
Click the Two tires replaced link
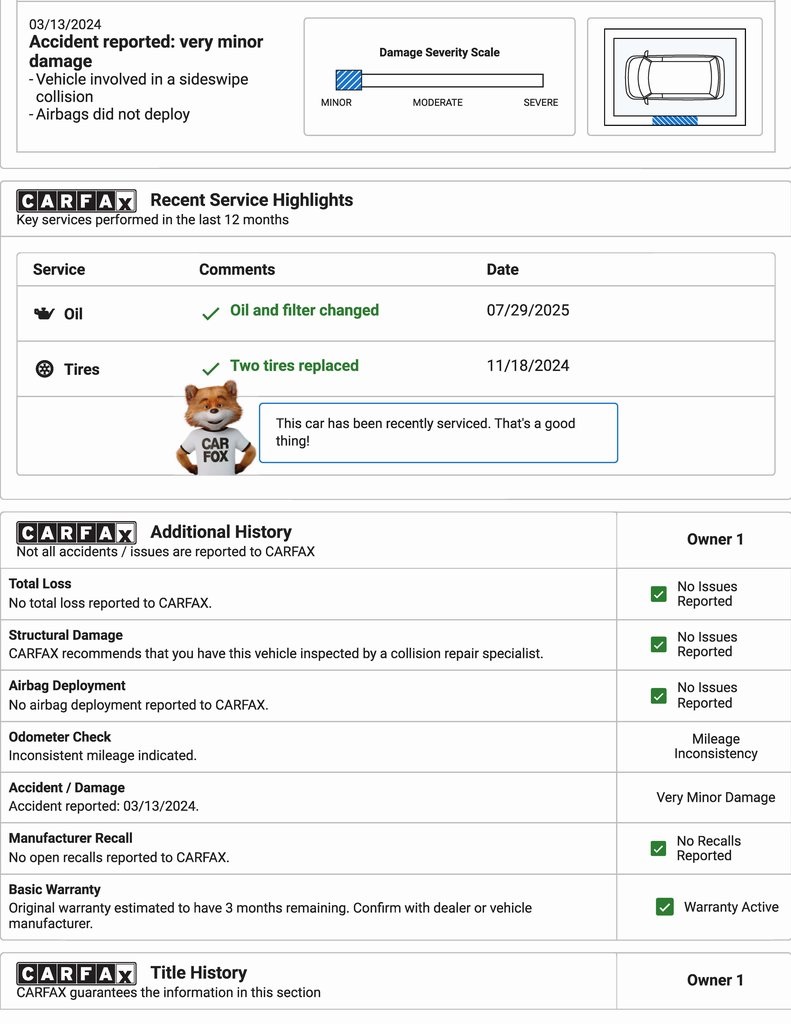(294, 366)
